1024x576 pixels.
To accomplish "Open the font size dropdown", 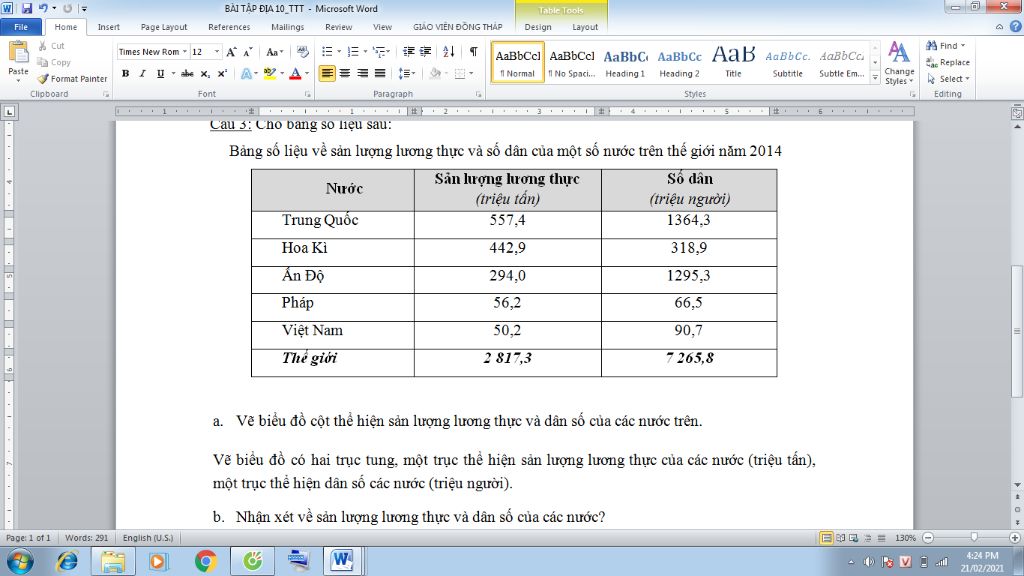I will [x=217, y=52].
